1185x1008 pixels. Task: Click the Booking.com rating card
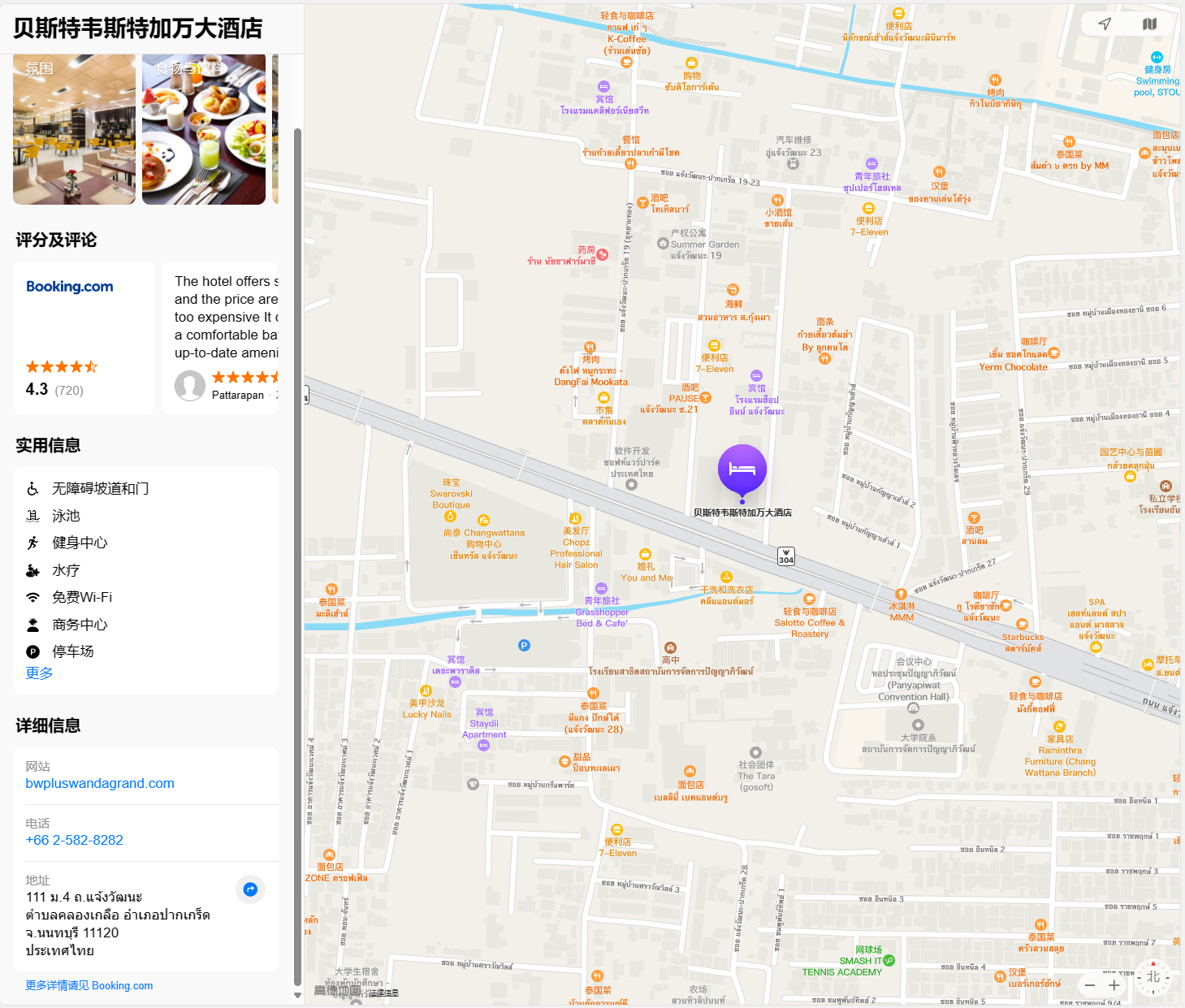[x=84, y=338]
